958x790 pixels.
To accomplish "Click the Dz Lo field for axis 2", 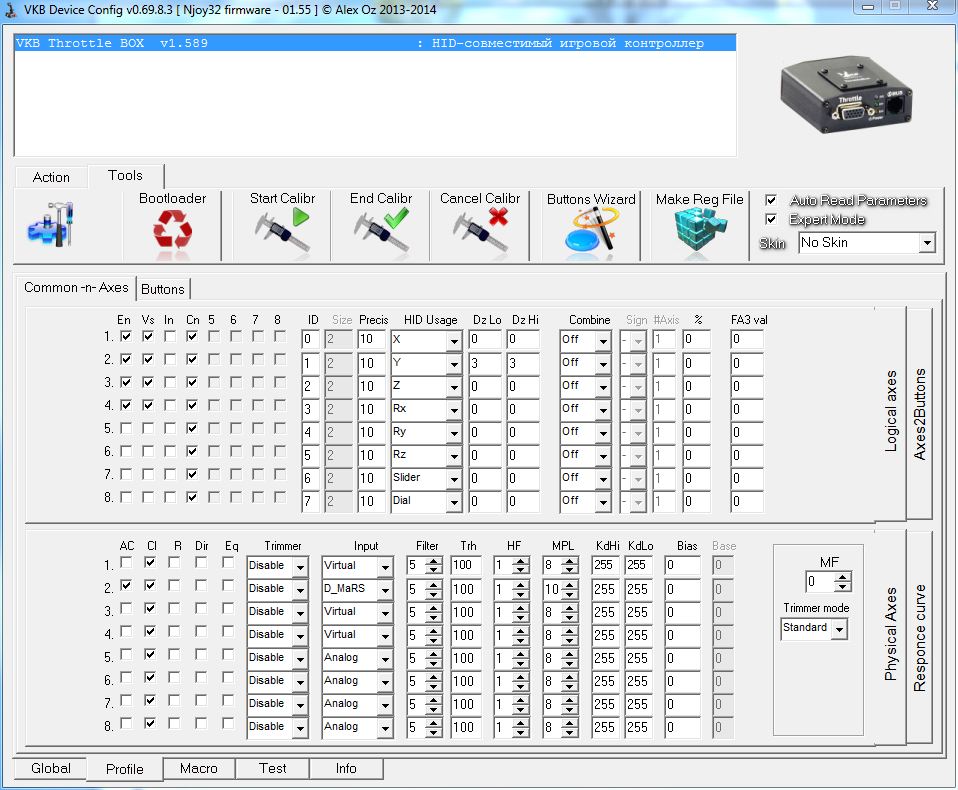I will (x=484, y=363).
